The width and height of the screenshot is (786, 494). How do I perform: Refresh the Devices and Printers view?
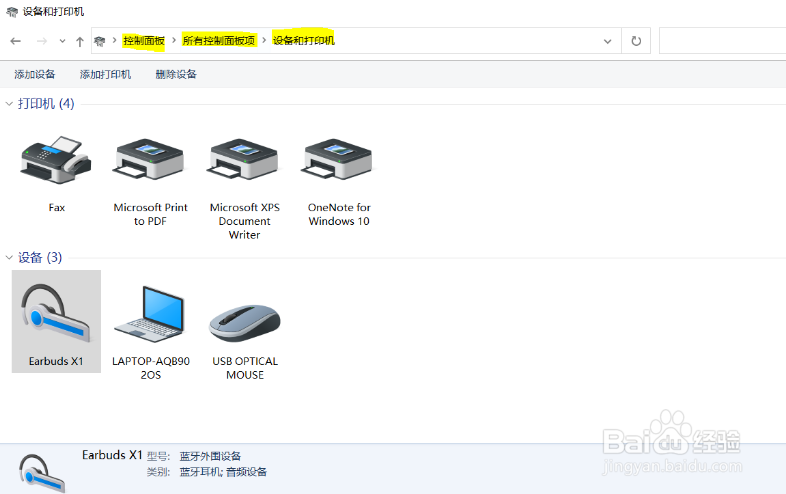[x=636, y=41]
